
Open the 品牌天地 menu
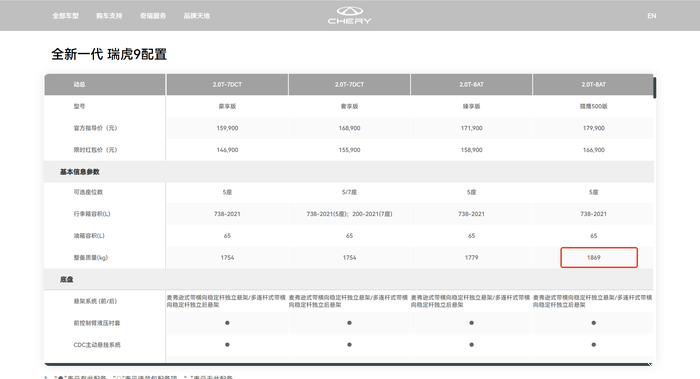(197, 16)
